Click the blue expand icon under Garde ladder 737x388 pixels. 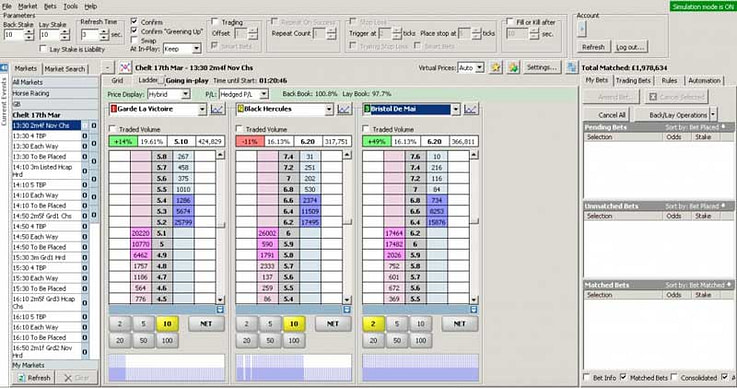tap(220, 309)
